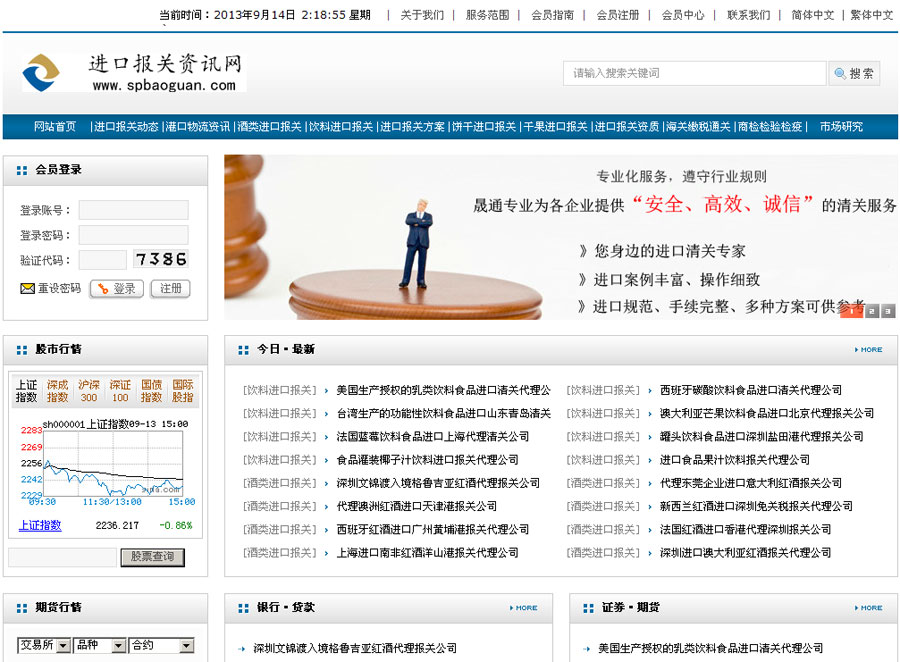Focus the 登录账号 input field
This screenshot has height=662, width=900.
click(x=133, y=210)
